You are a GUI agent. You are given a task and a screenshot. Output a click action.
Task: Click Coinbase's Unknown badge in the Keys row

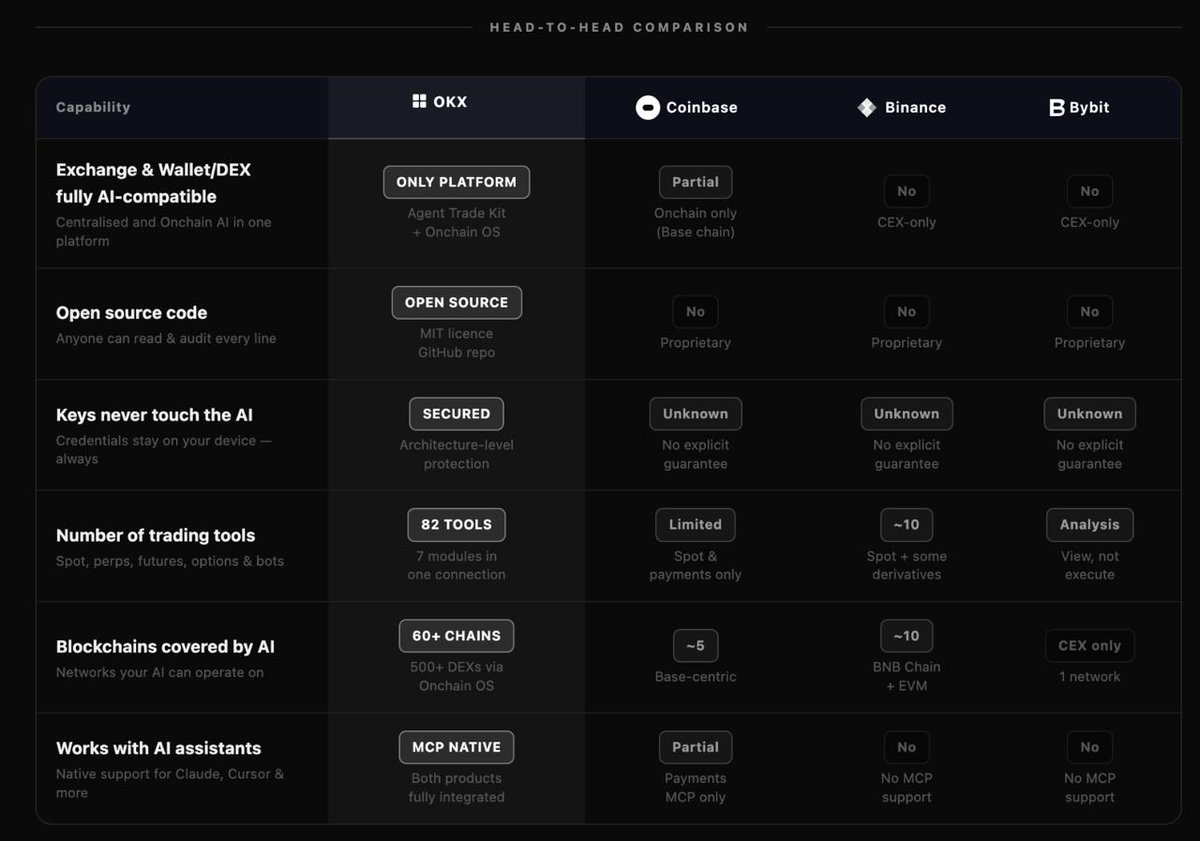(x=695, y=413)
